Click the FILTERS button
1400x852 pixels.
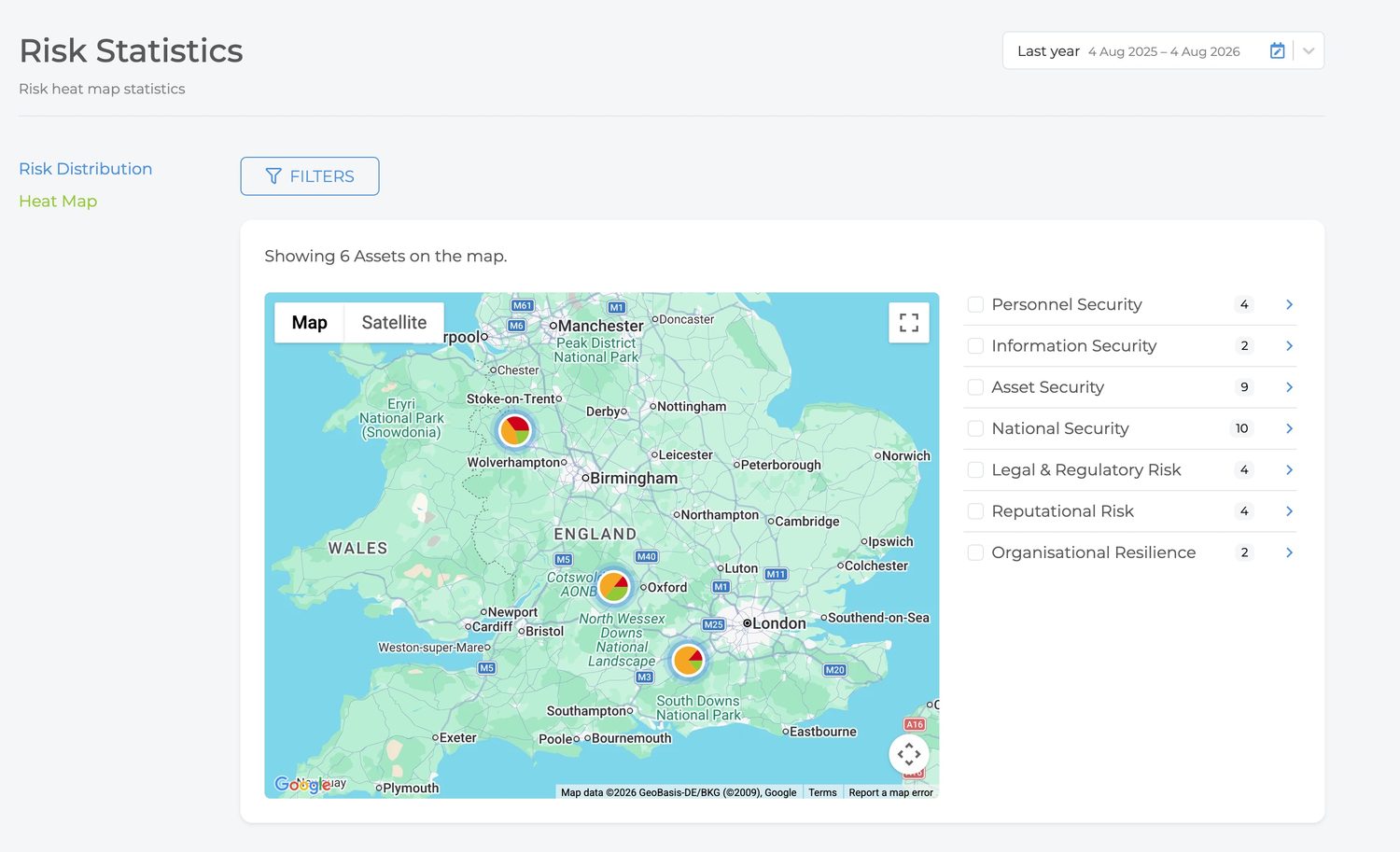click(310, 176)
